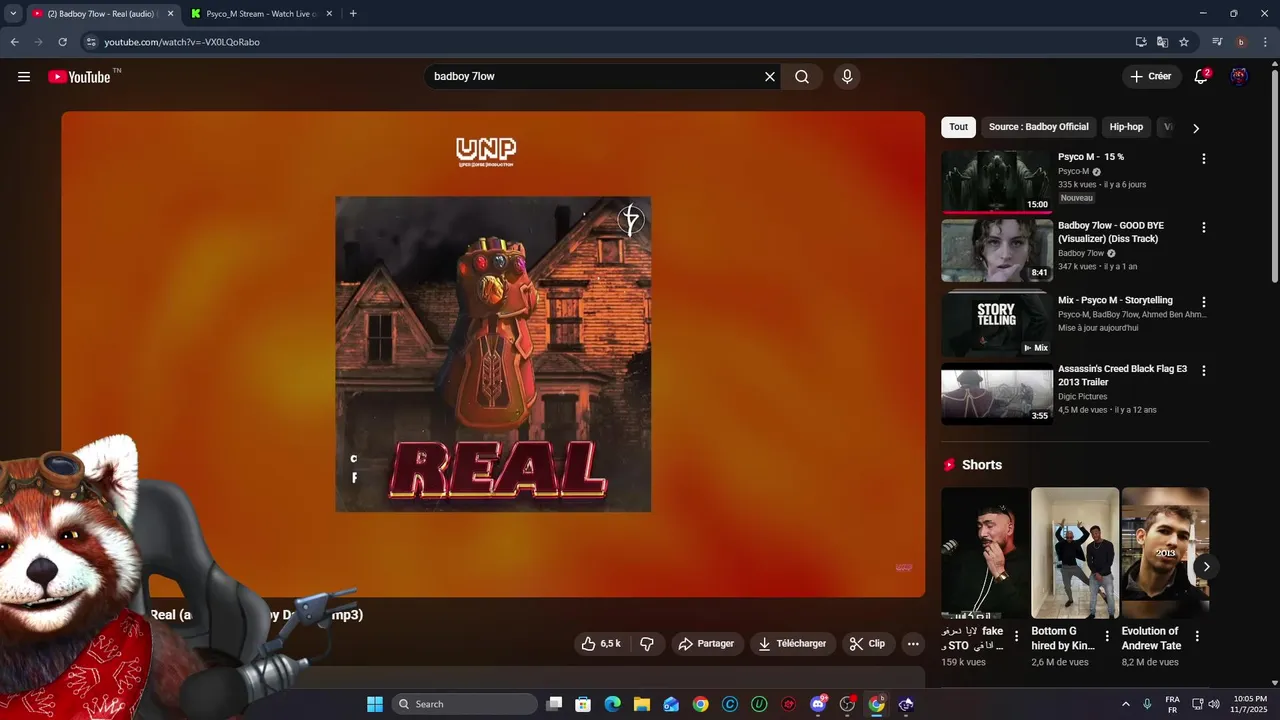This screenshot has height=720, width=1280.
Task: Click the browser address bar URL
Action: 182,42
